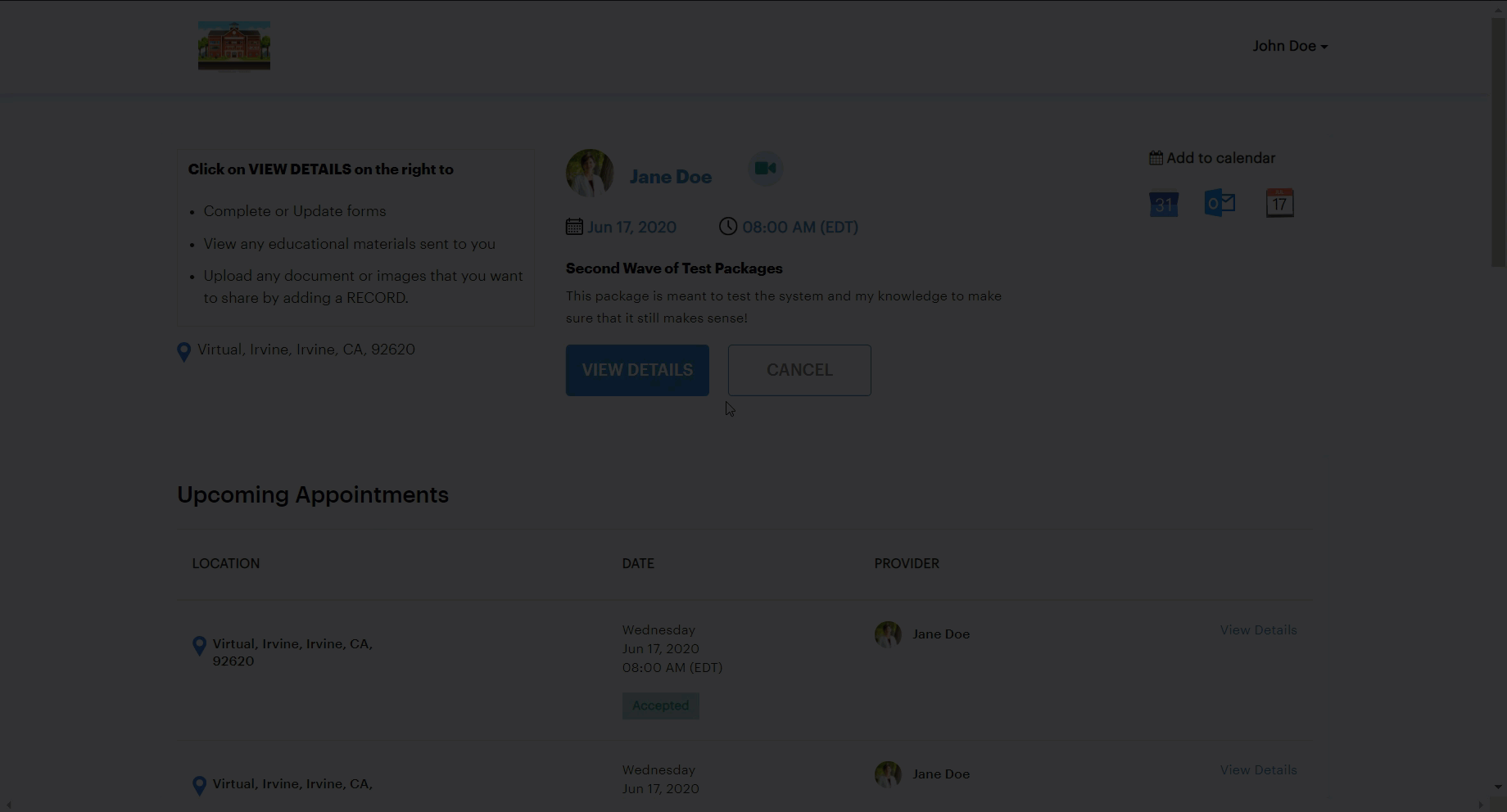Click the View any educational materials bullet
The image size is (1507, 812).
pos(350,244)
